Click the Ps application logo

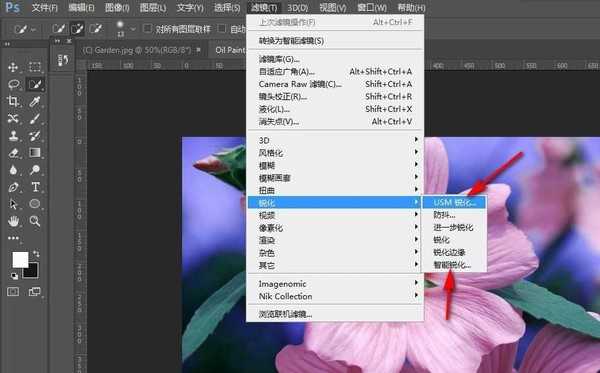pyautogui.click(x=13, y=7)
